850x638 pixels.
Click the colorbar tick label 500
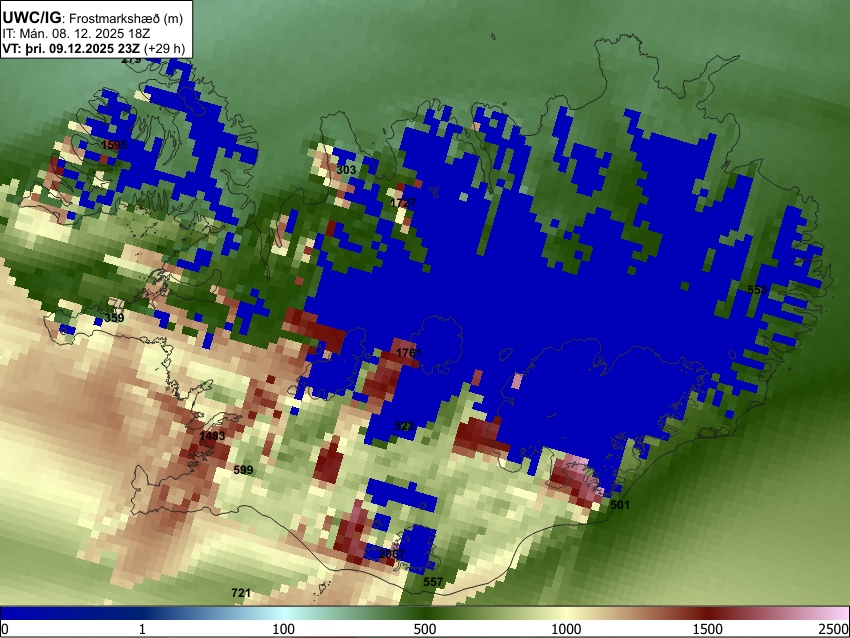(424, 629)
